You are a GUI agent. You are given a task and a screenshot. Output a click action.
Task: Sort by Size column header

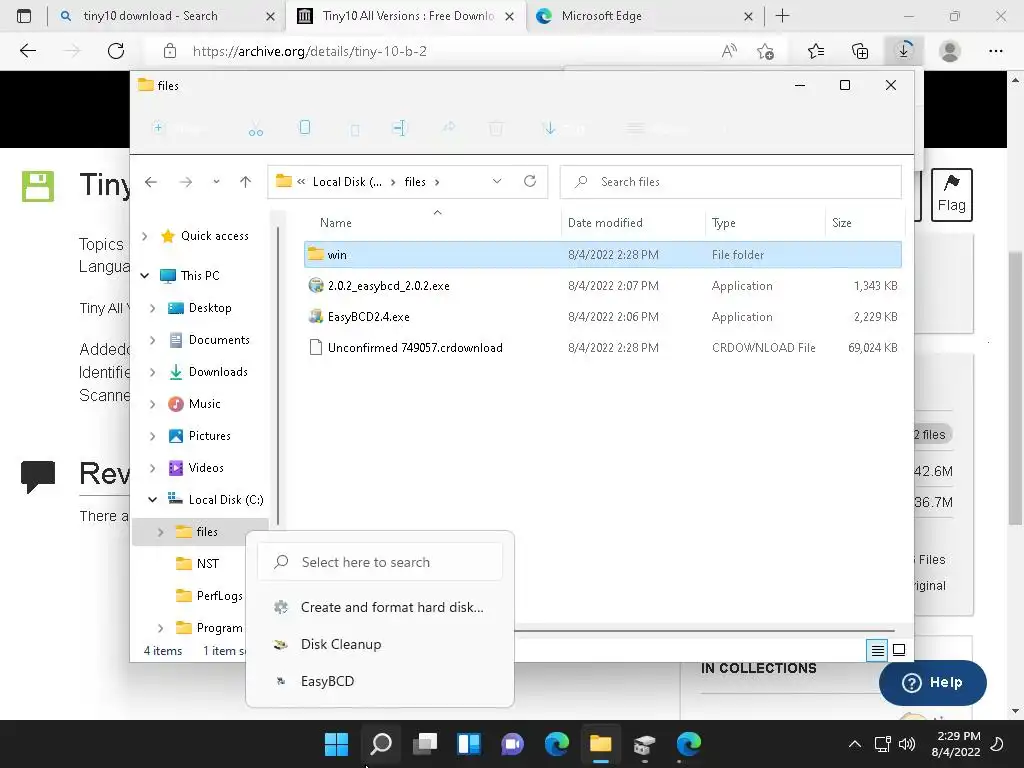click(x=842, y=223)
